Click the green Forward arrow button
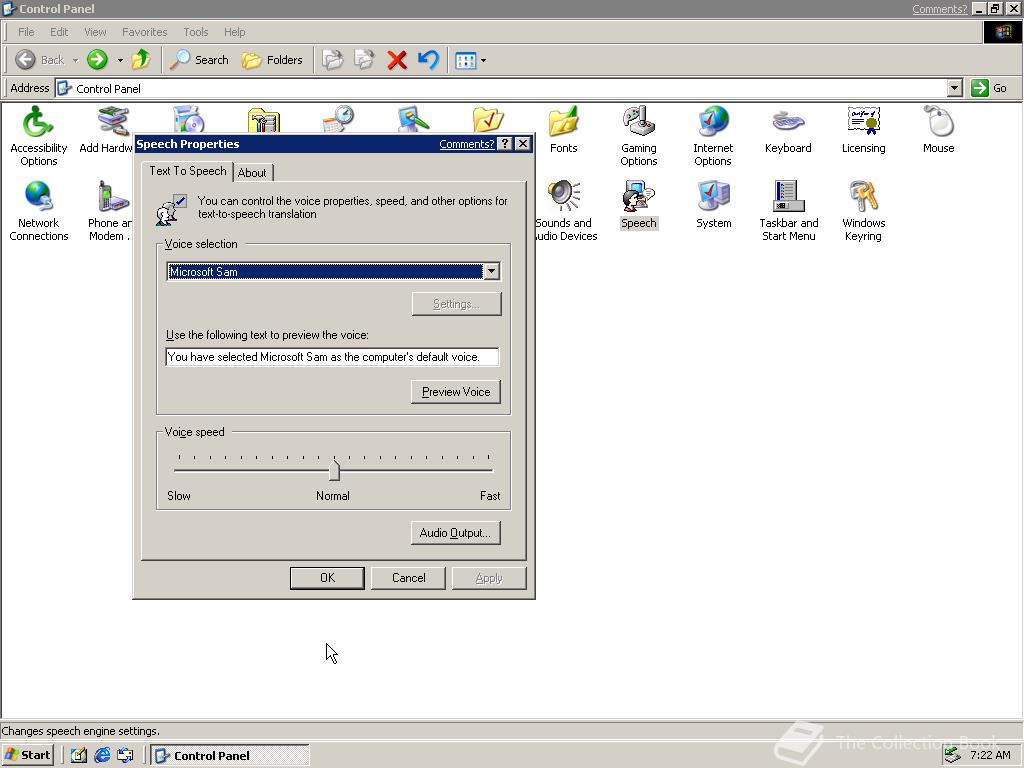This screenshot has height=768, width=1024. point(97,60)
